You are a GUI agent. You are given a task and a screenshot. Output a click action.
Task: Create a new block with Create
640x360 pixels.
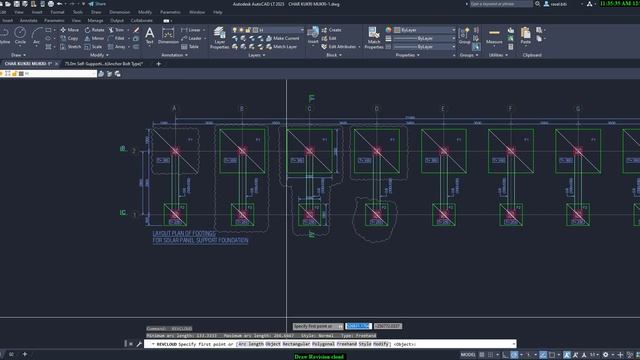331,30
